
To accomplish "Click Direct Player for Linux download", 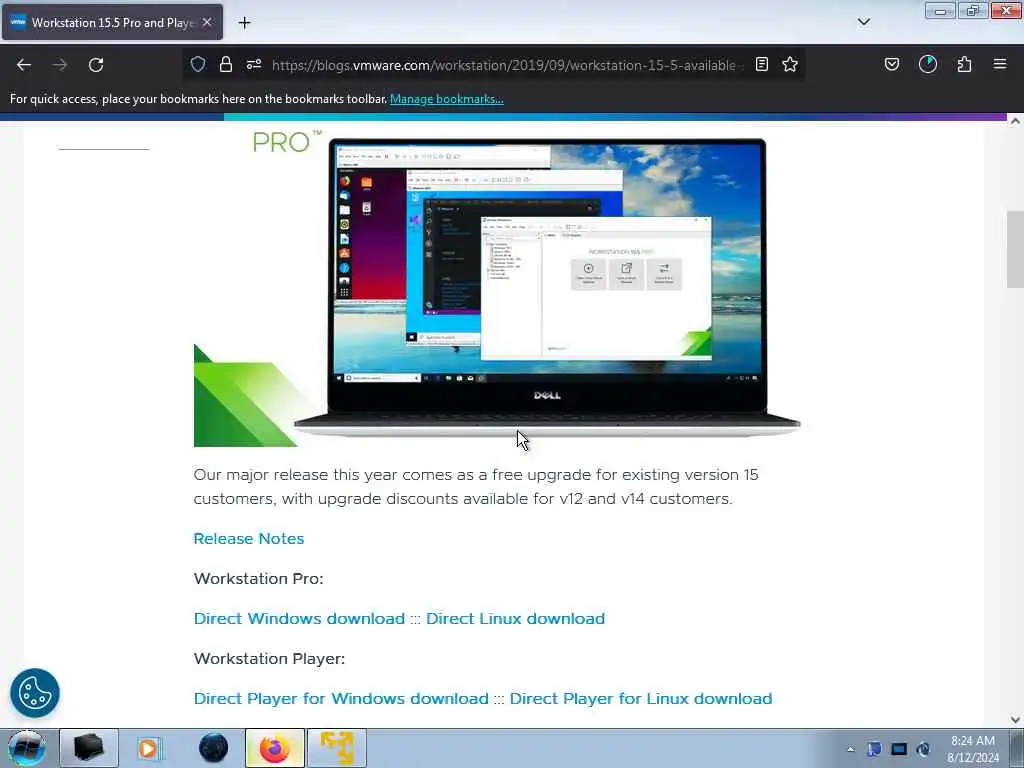I will click(641, 699).
